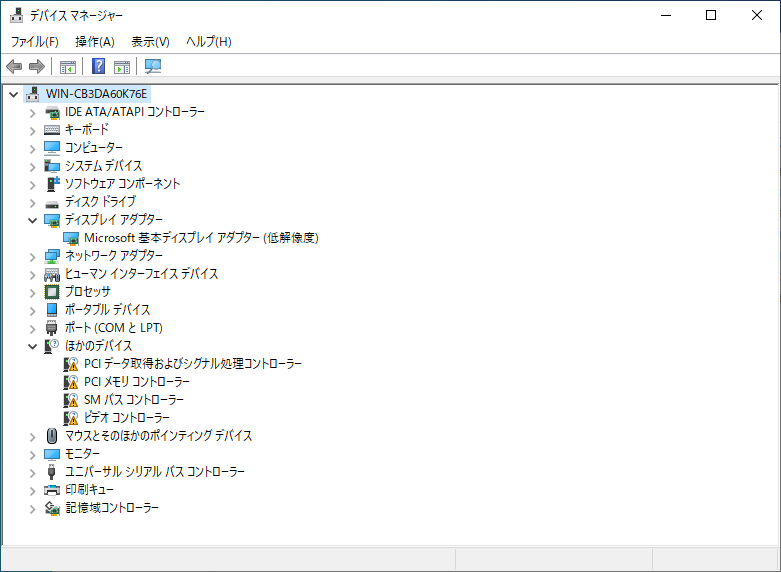Select the SM バス コントローラー entry
Screen dimensions: 781x572
point(134,400)
